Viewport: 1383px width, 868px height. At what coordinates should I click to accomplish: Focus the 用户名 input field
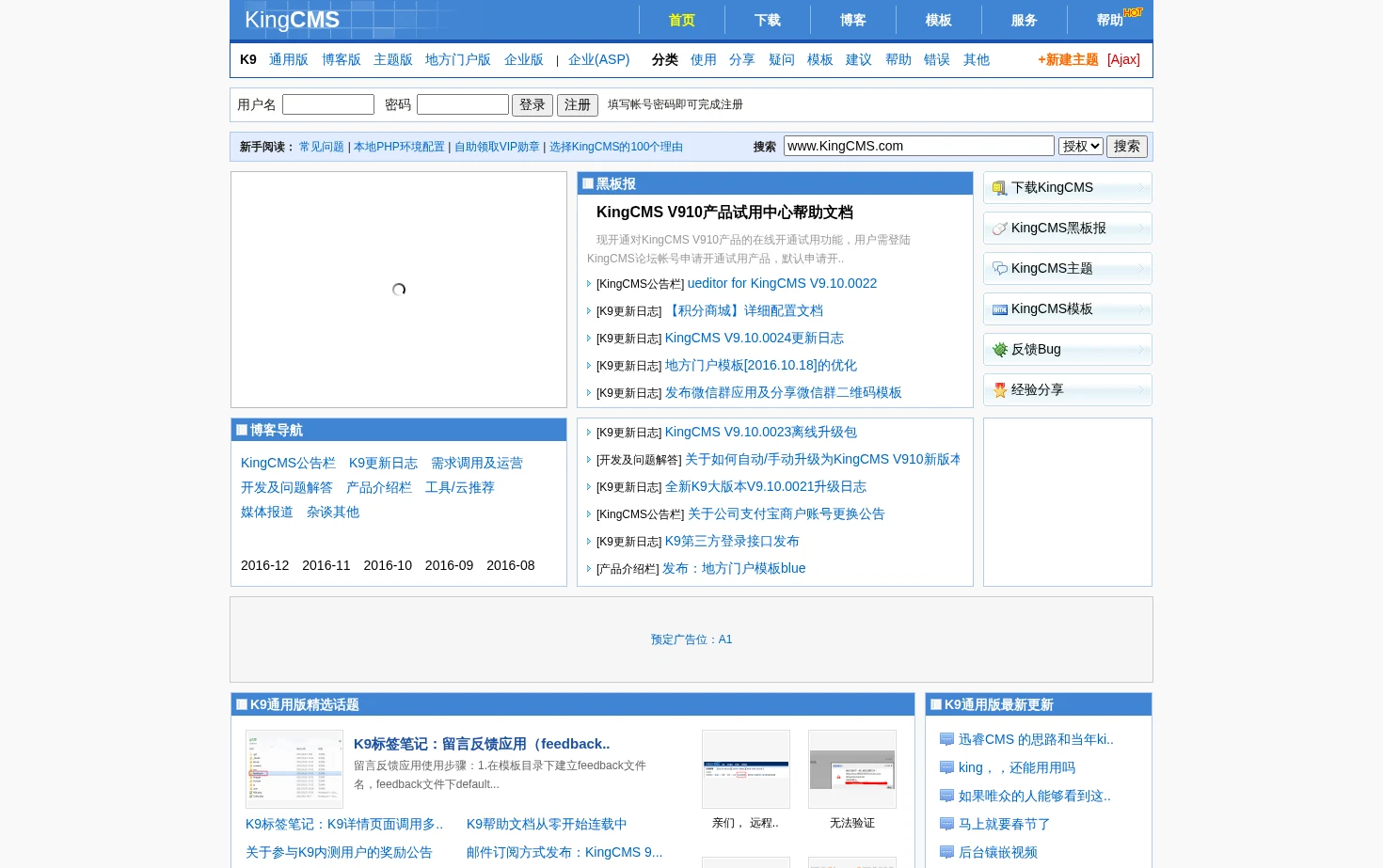[328, 104]
